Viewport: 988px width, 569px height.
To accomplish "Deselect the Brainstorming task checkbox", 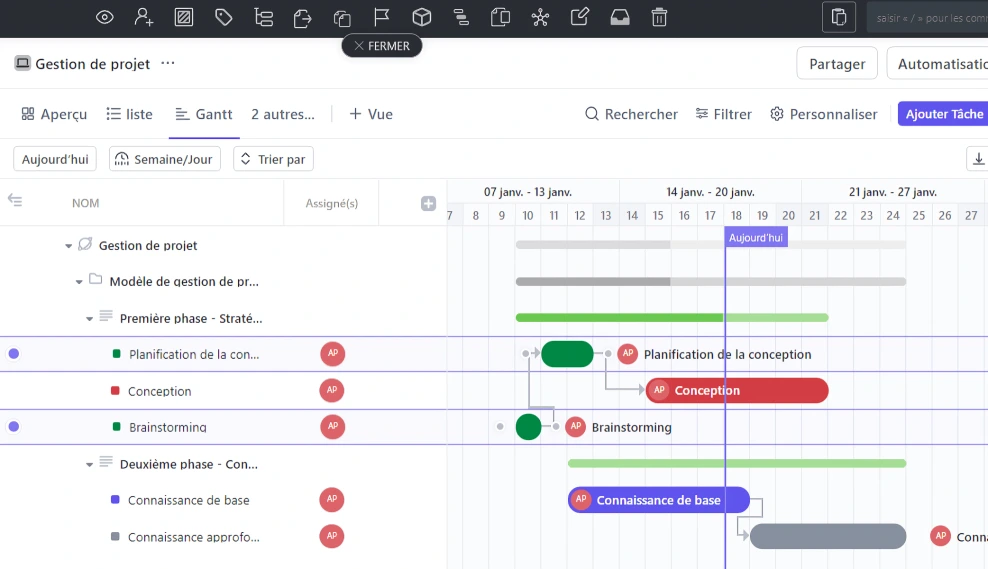I will [14, 427].
